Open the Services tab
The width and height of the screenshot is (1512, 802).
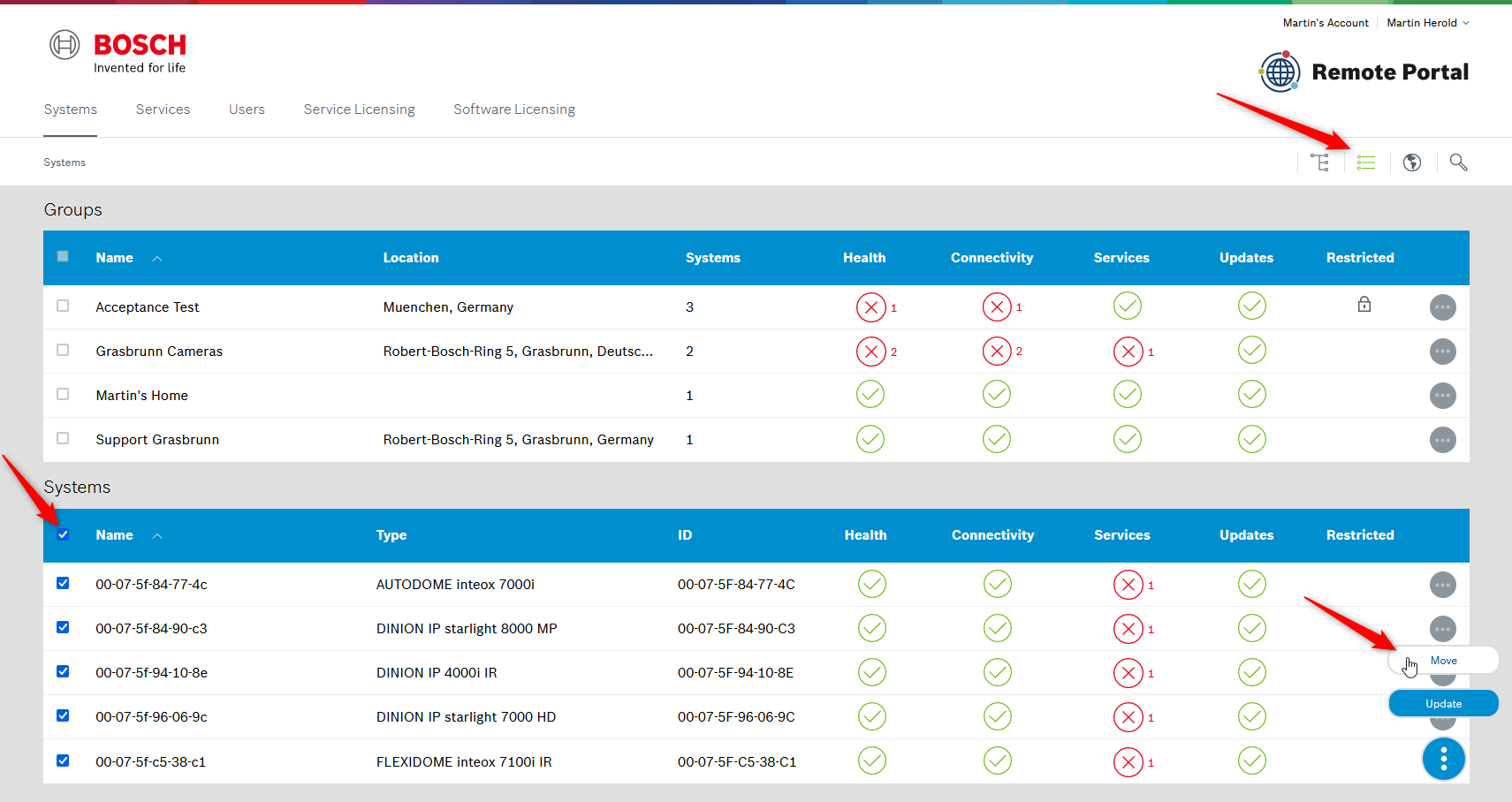pos(163,110)
